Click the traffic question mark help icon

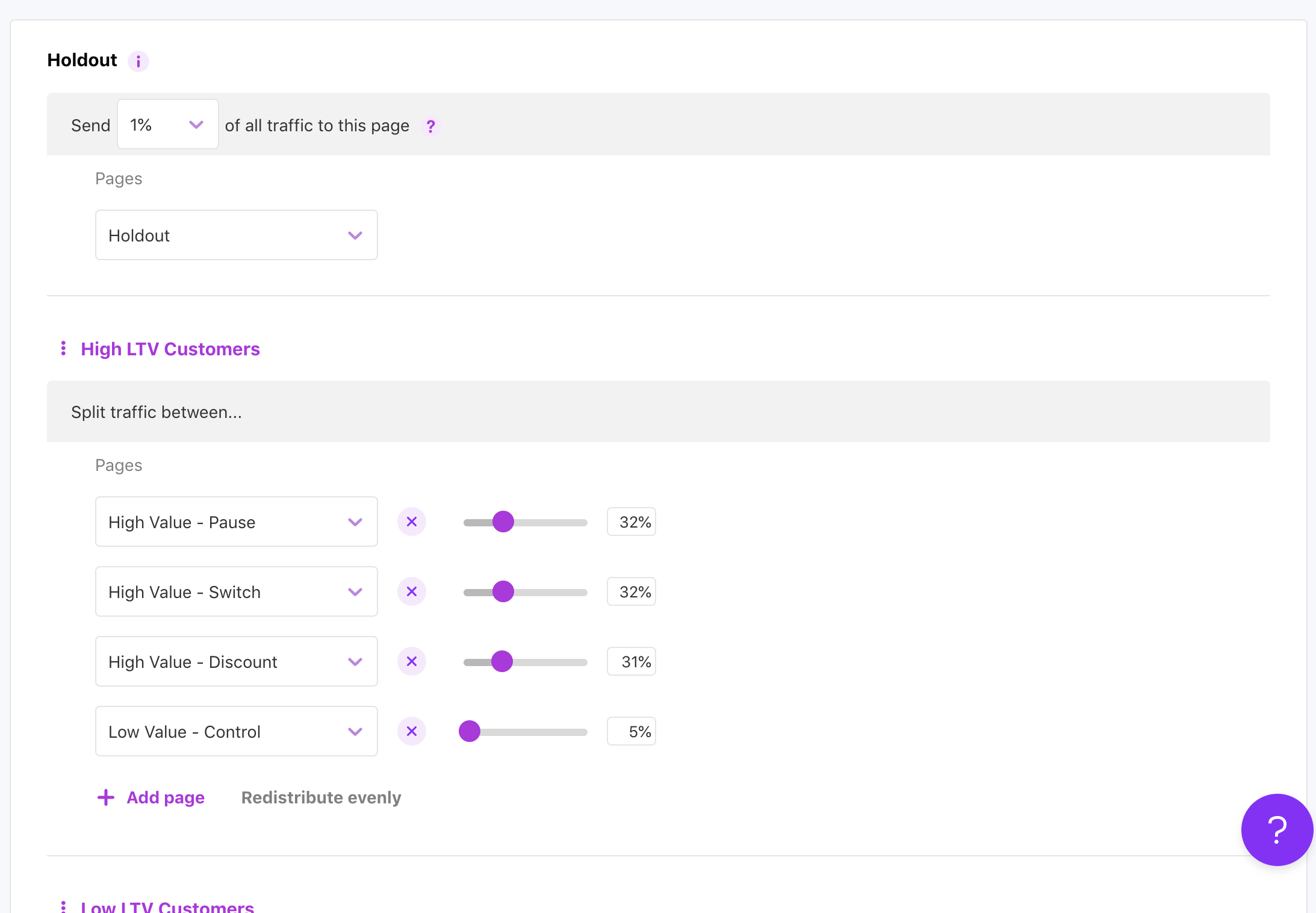[430, 126]
